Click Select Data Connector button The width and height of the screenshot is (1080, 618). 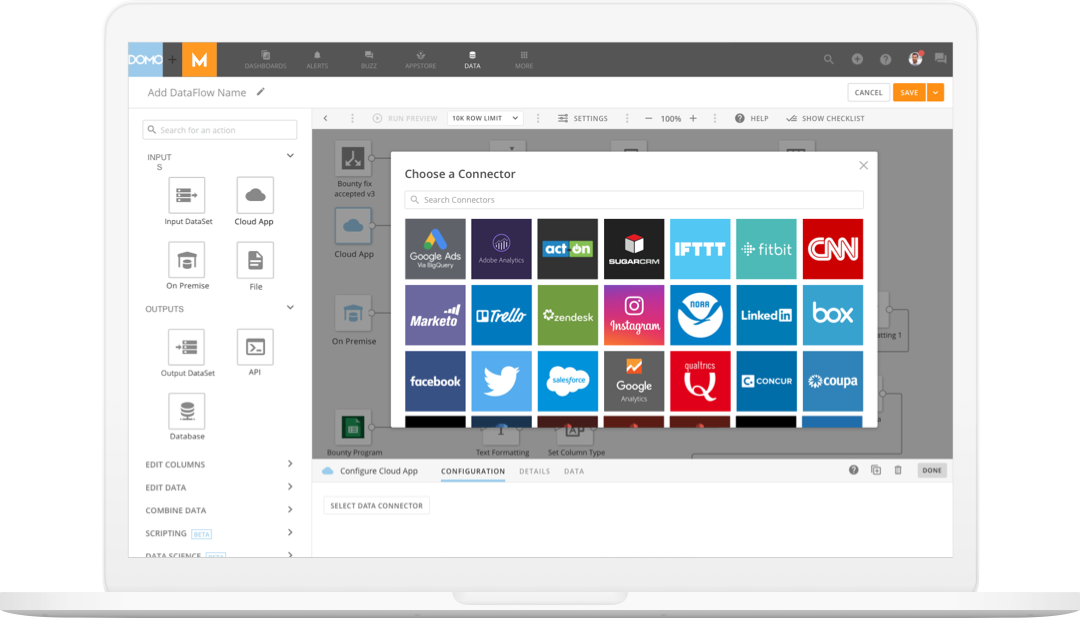coord(377,506)
